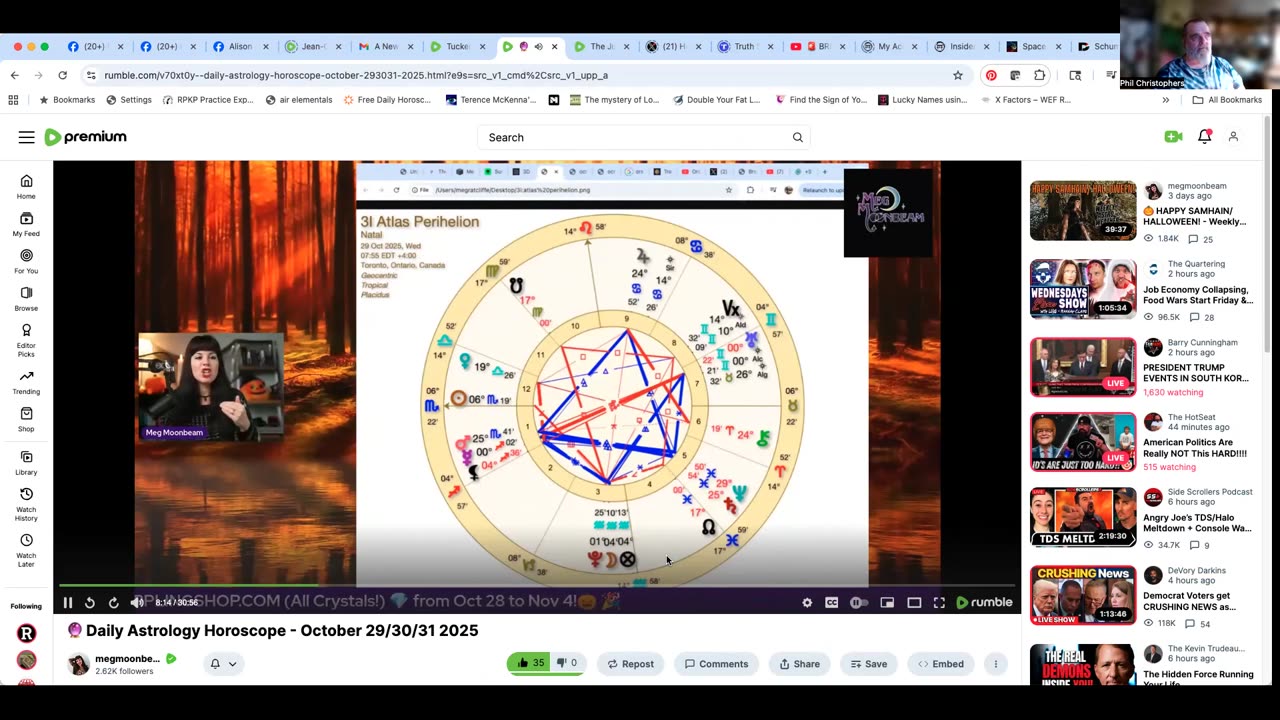The image size is (1280, 720).
Task: Click the Pinterest extension icon
Action: [991, 75]
